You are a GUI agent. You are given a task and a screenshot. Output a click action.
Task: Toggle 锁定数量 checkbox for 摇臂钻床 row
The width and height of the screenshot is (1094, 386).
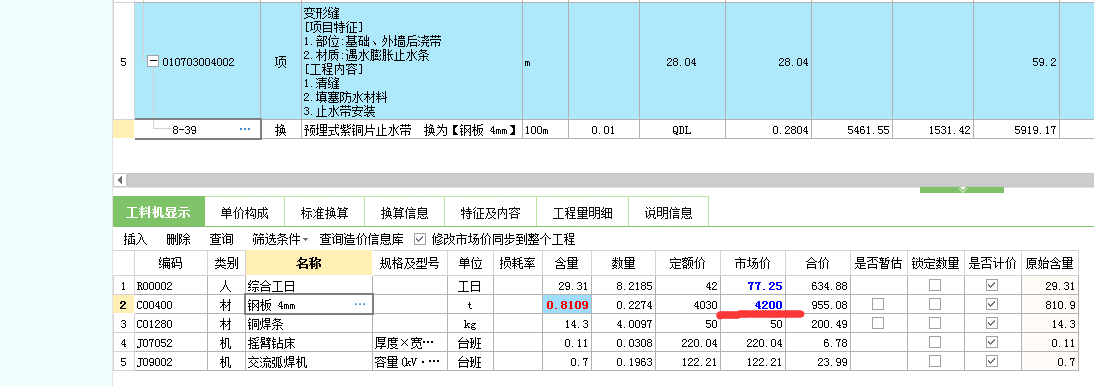[935, 343]
